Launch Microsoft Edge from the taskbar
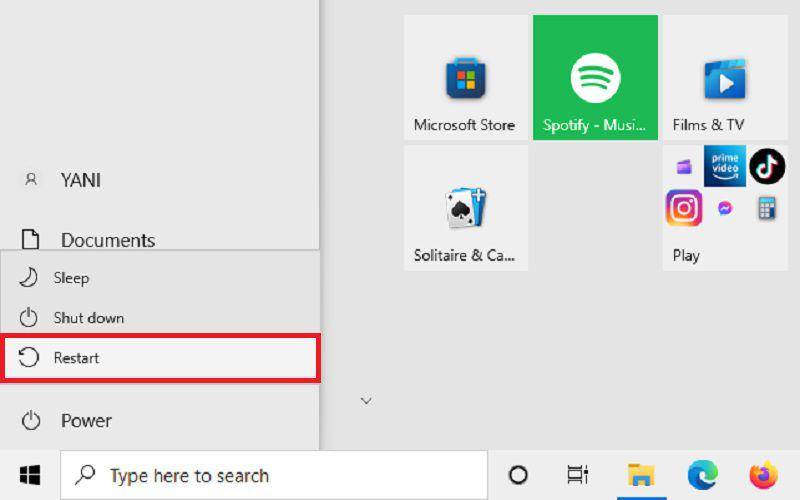 pyautogui.click(x=703, y=475)
